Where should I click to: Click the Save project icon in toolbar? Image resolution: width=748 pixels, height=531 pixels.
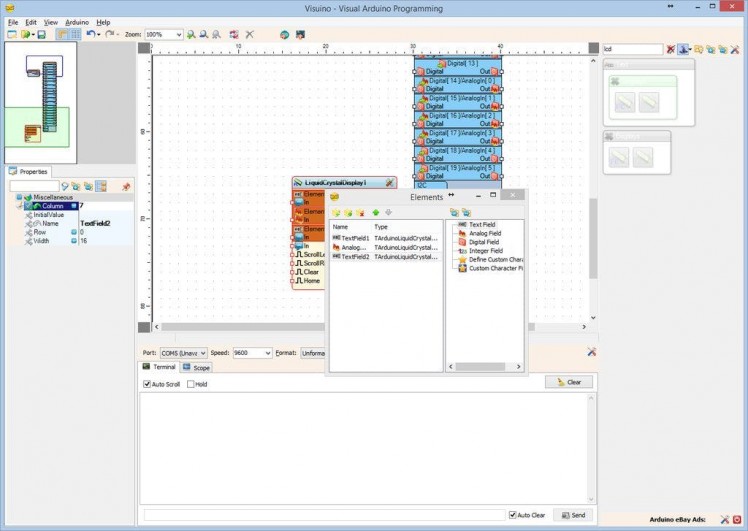coord(42,34)
